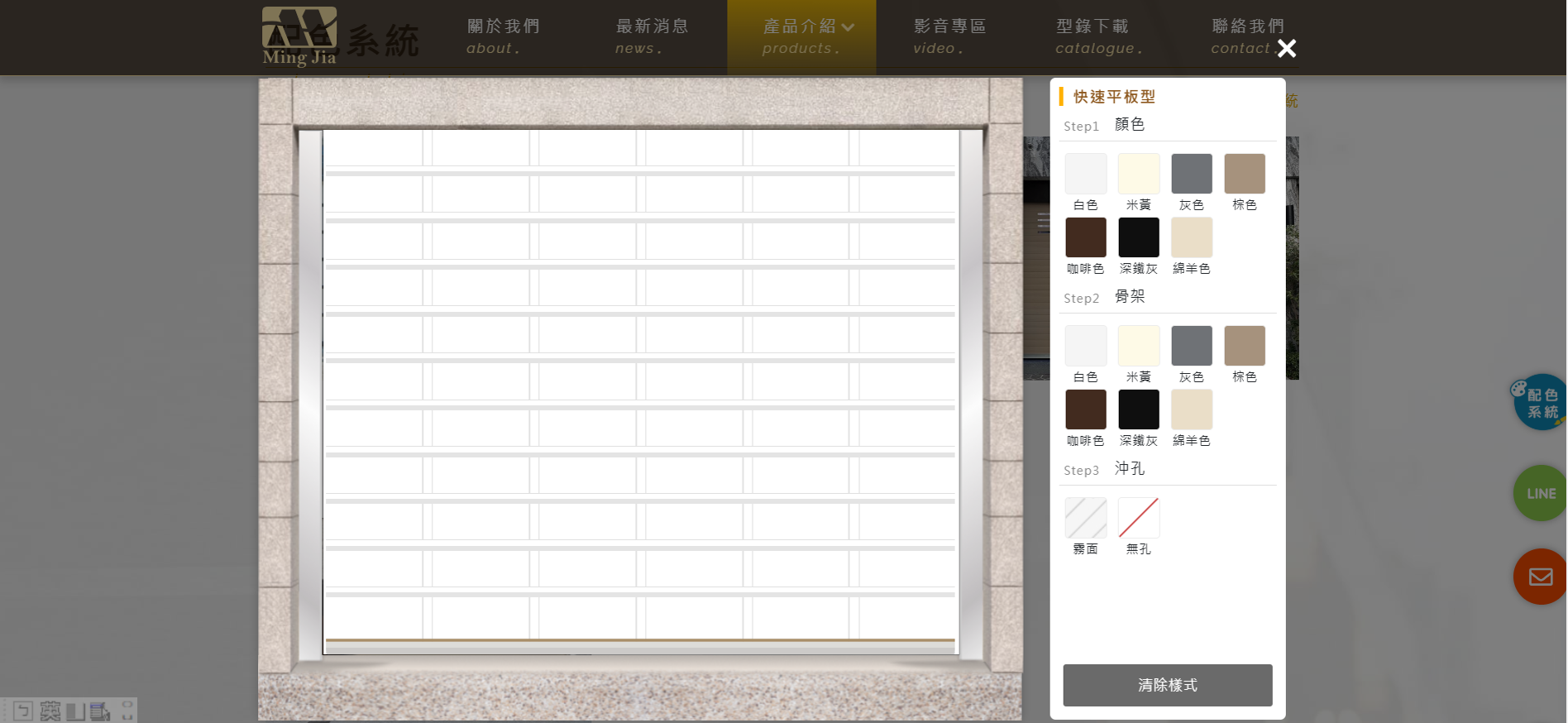Click the blue 配色系統 palette icon
Viewport: 1568px width, 723px height.
coord(1540,403)
